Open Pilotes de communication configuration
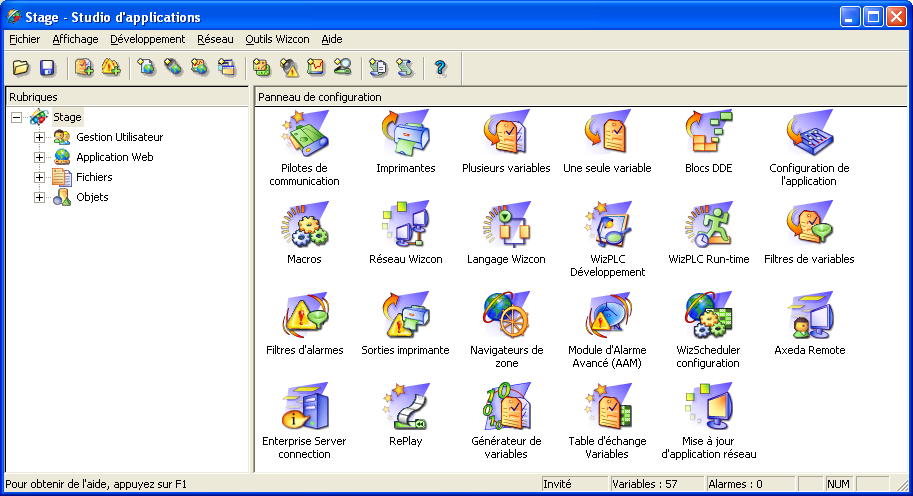 coord(305,134)
